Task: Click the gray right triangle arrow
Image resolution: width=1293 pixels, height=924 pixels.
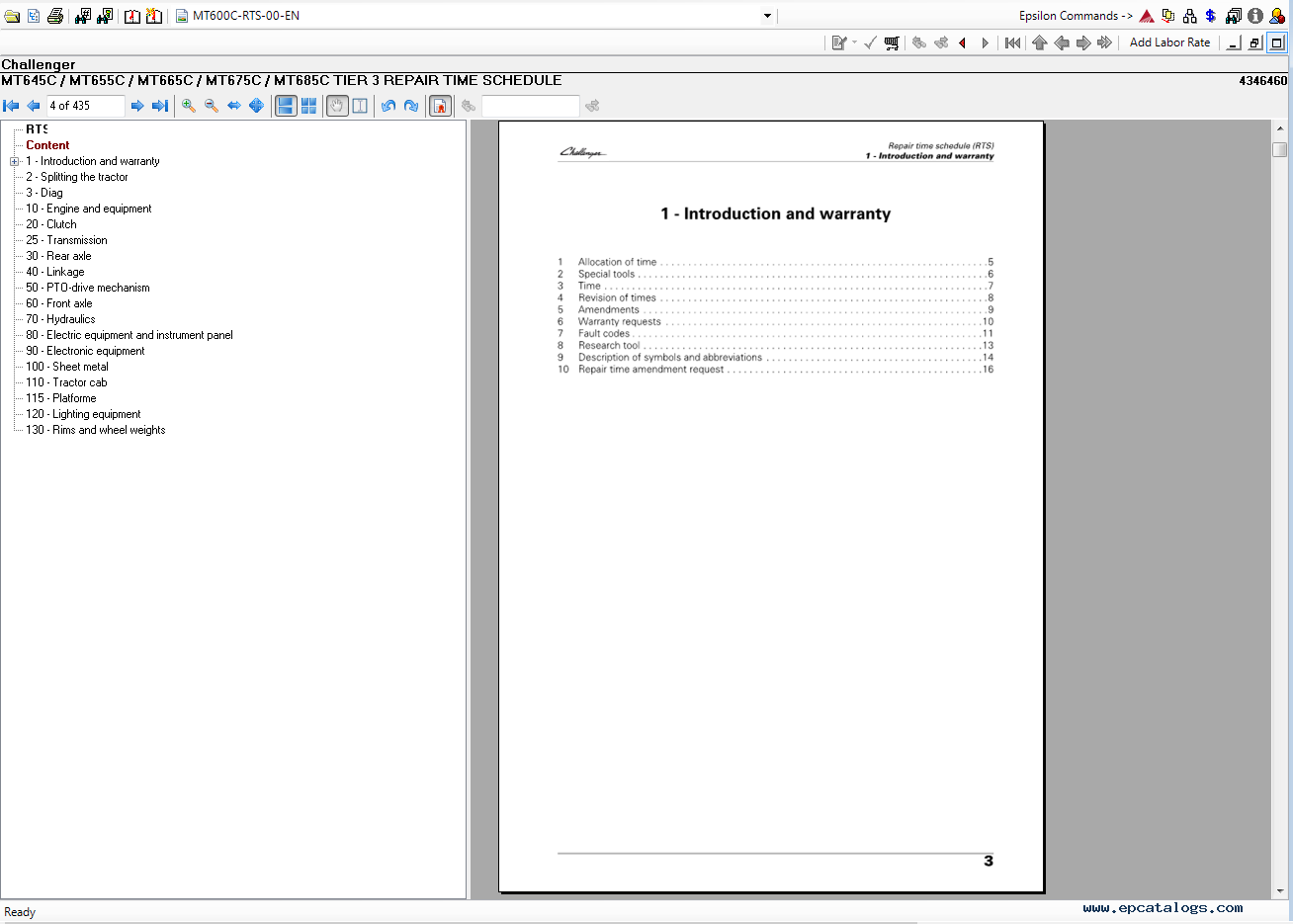Action: pyautogui.click(x=985, y=42)
